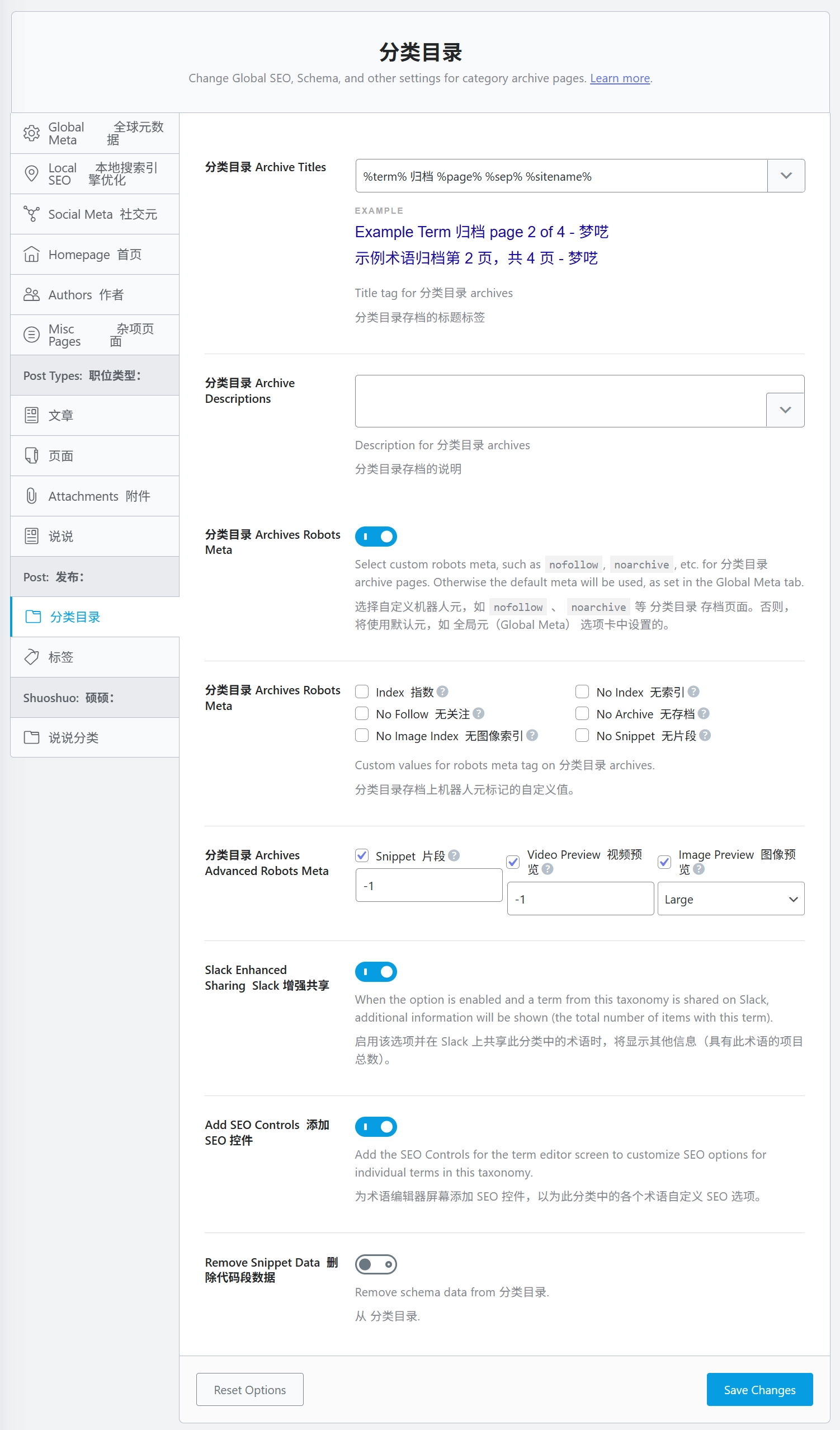840x1430 pixels.
Task: Open Archive Titles variable dropdown arrow
Action: [x=786, y=176]
